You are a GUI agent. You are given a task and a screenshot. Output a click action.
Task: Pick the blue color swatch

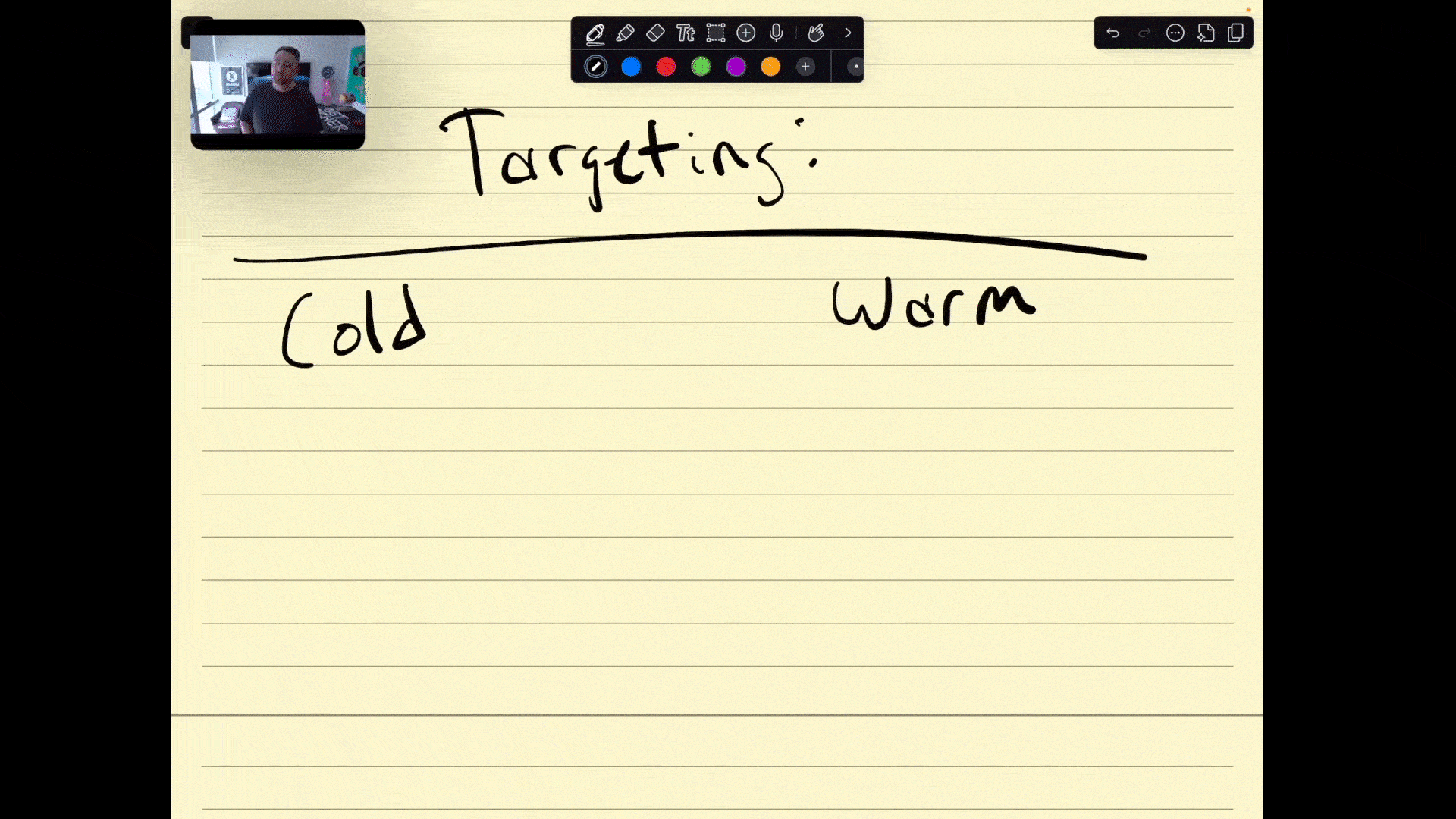[631, 67]
